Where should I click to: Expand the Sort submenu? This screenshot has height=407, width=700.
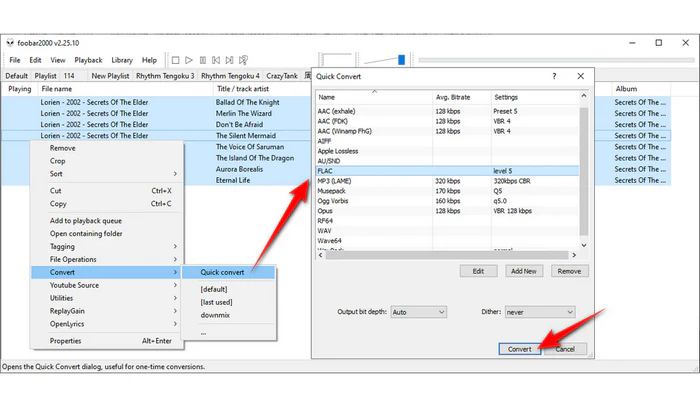tap(107, 174)
